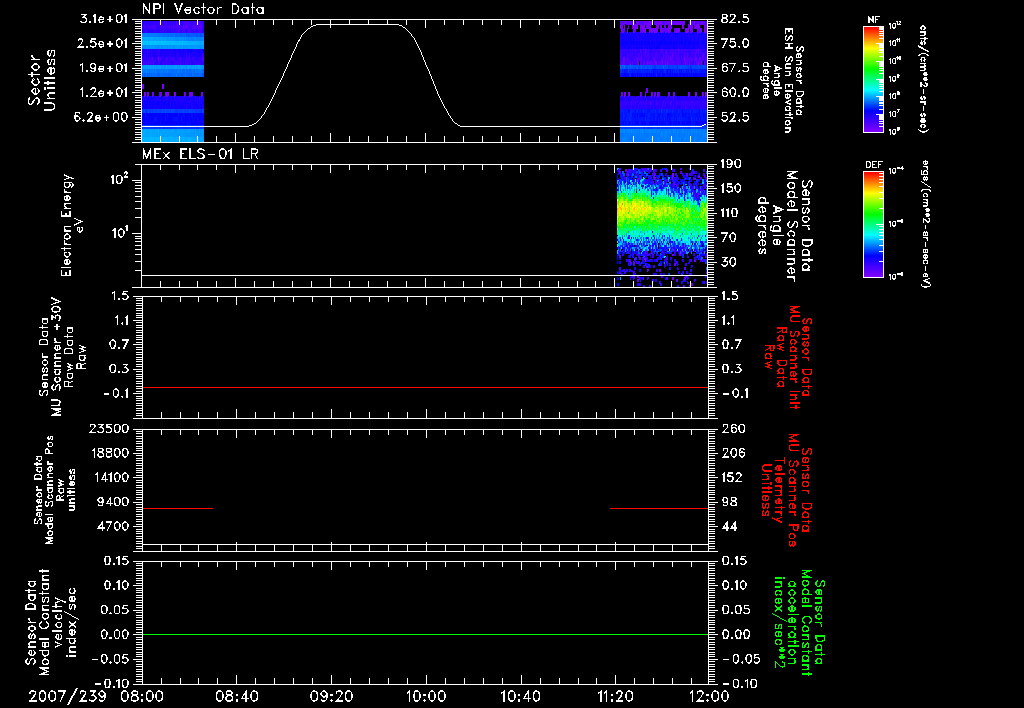The image size is (1024, 708).
Task: Click the 'MU Scanner +30V Raw Data' label
Action: [62, 357]
